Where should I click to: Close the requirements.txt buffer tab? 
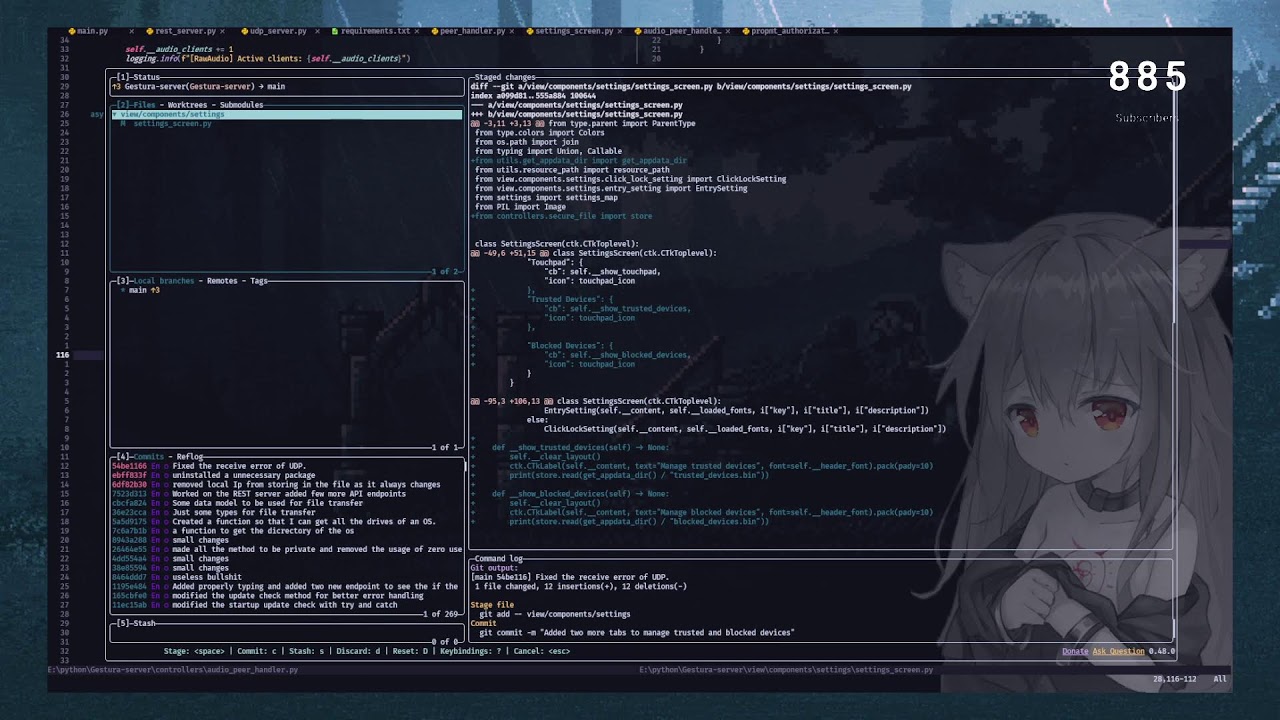(x=417, y=31)
